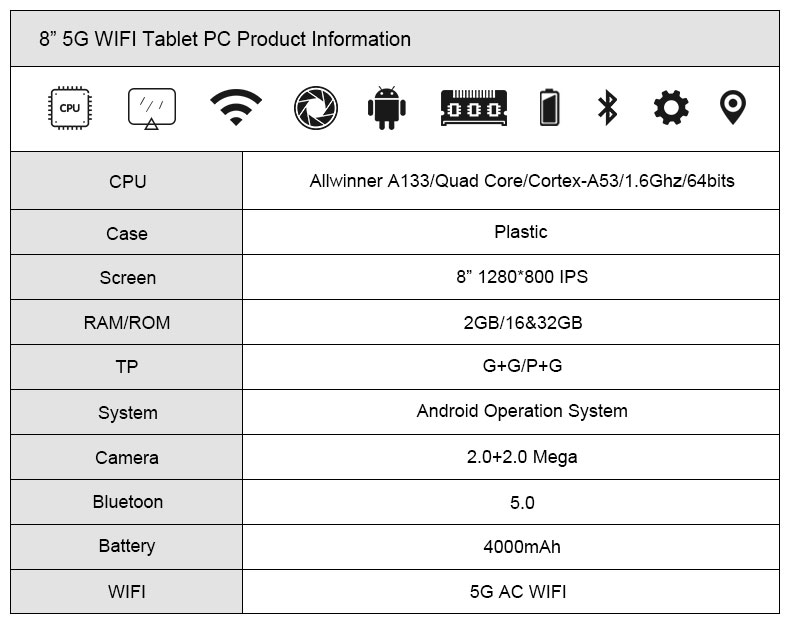The height and width of the screenshot is (636, 790).
Task: Select the System label cell
Action: 126,412
